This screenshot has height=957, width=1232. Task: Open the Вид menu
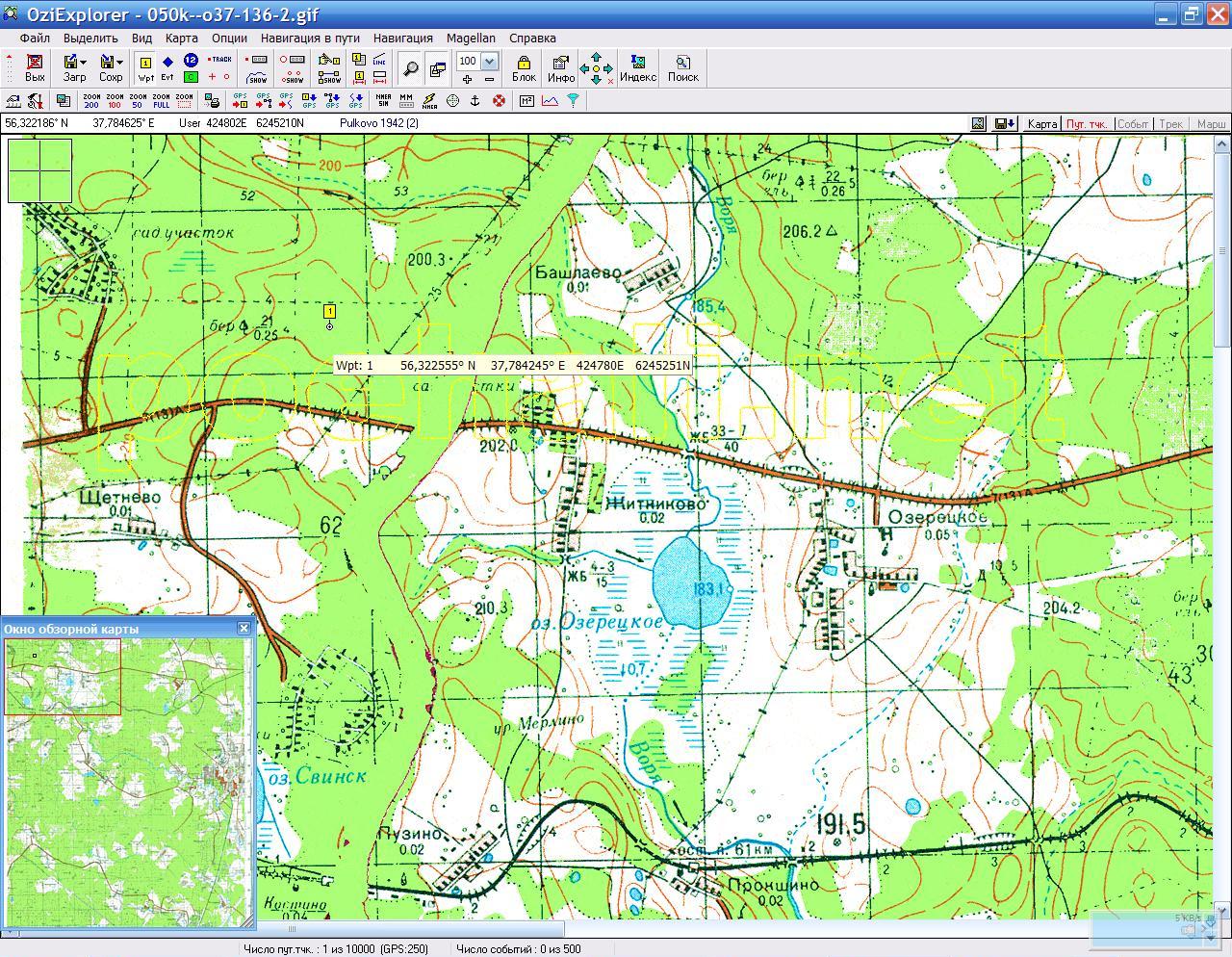(141, 39)
